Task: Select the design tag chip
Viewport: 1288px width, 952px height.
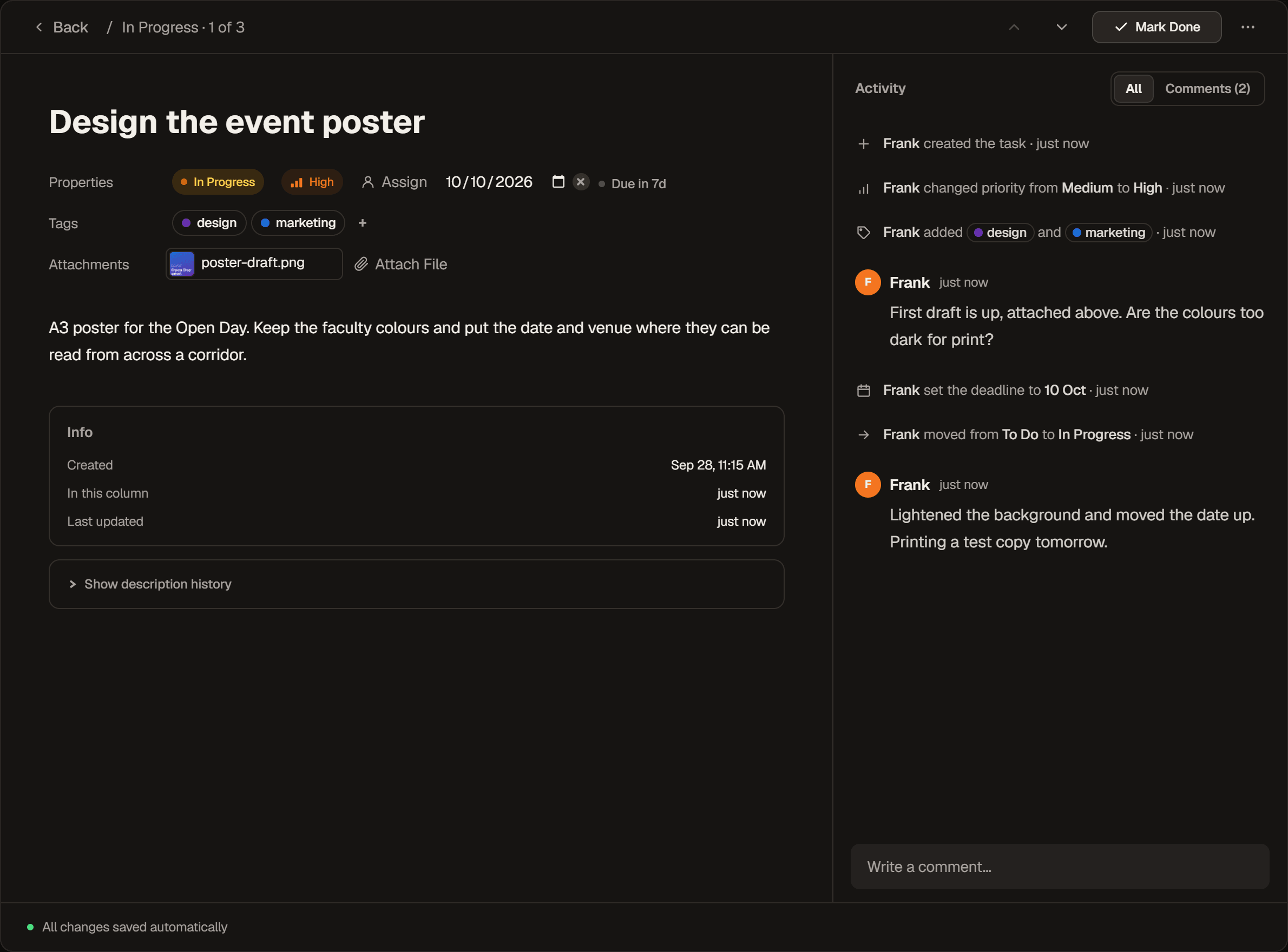Action: 209,223
